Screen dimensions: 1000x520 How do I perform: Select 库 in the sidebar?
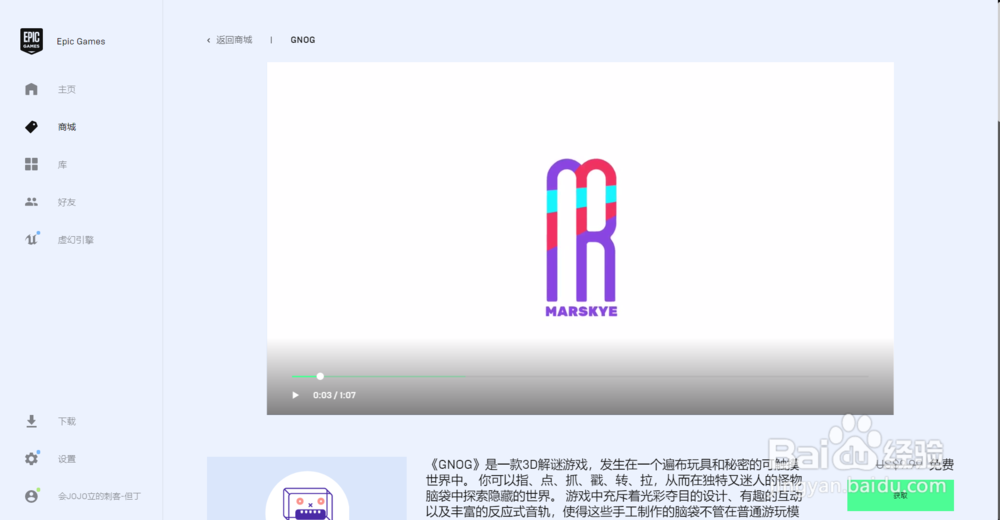coord(62,165)
